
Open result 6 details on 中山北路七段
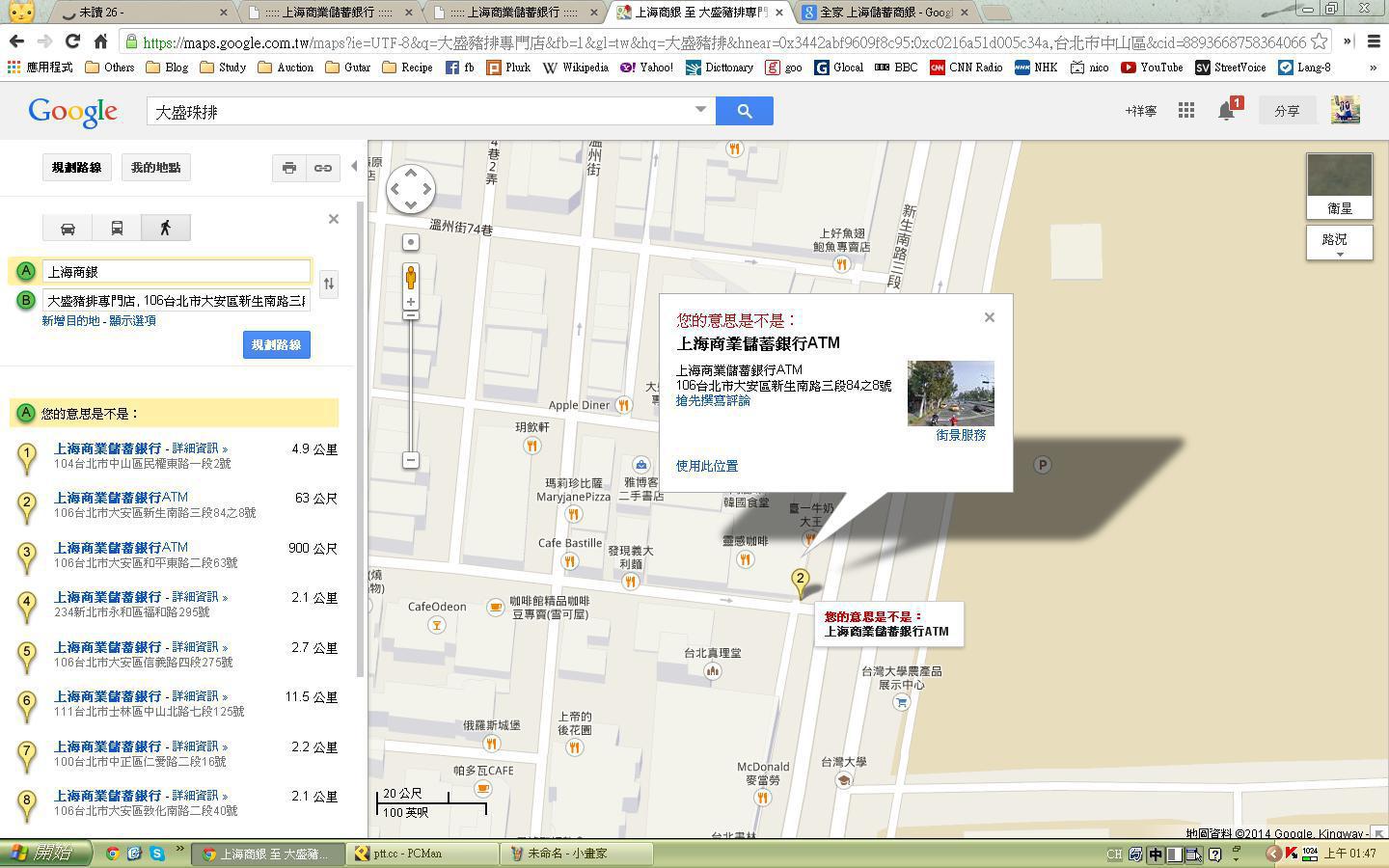(201, 696)
